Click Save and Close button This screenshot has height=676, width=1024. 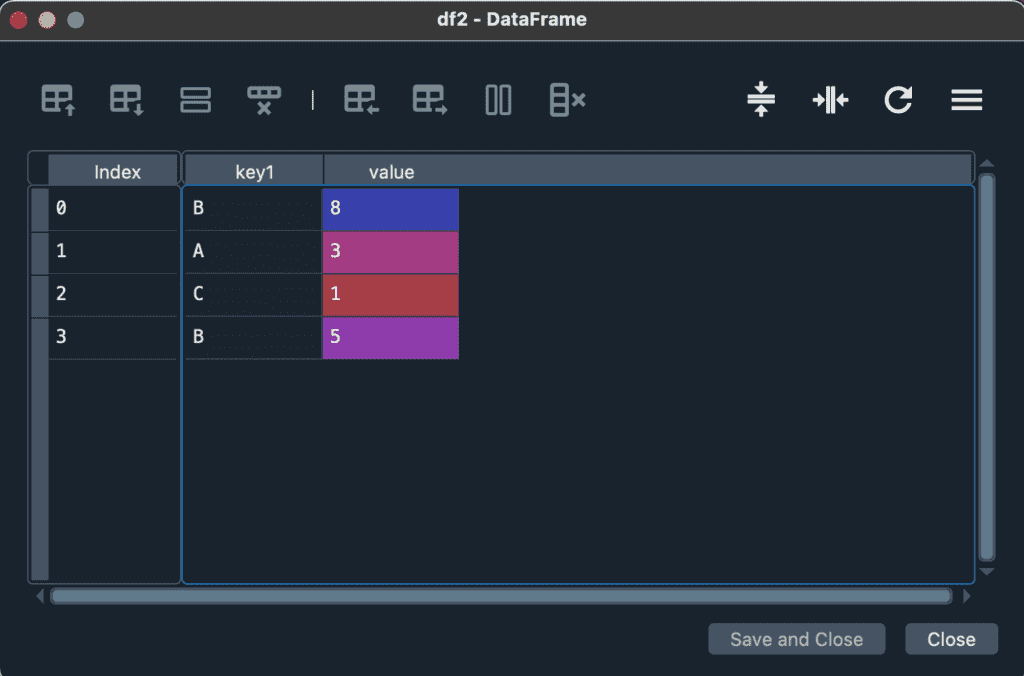(797, 639)
